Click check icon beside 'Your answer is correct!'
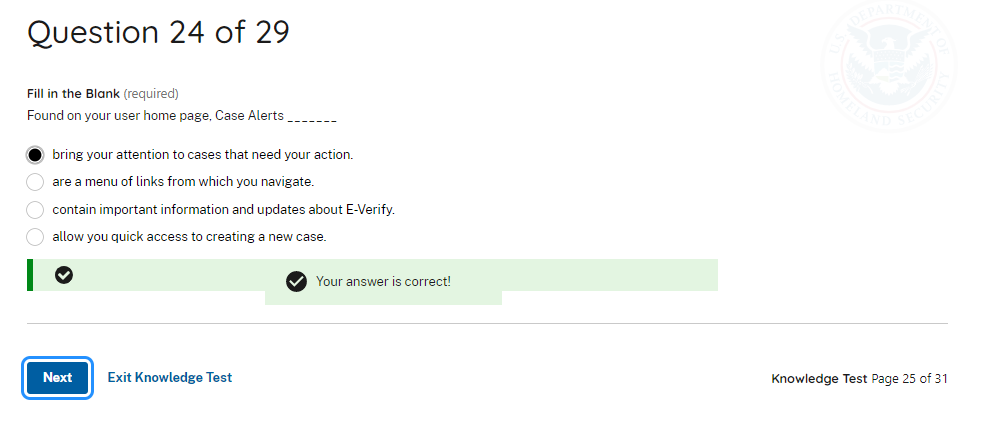999x436 pixels. point(296,281)
